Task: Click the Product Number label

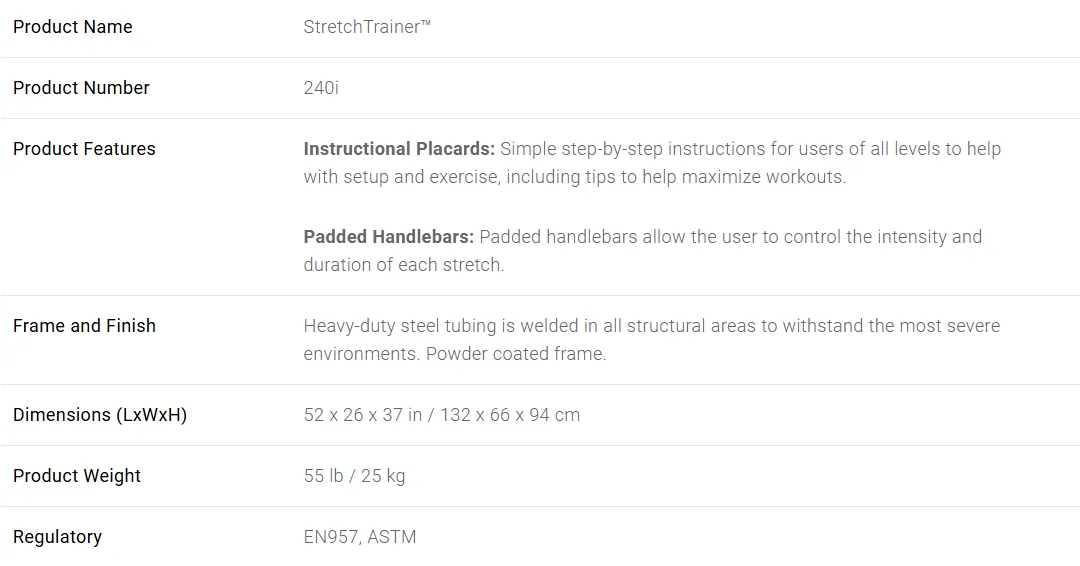Action: [x=81, y=88]
